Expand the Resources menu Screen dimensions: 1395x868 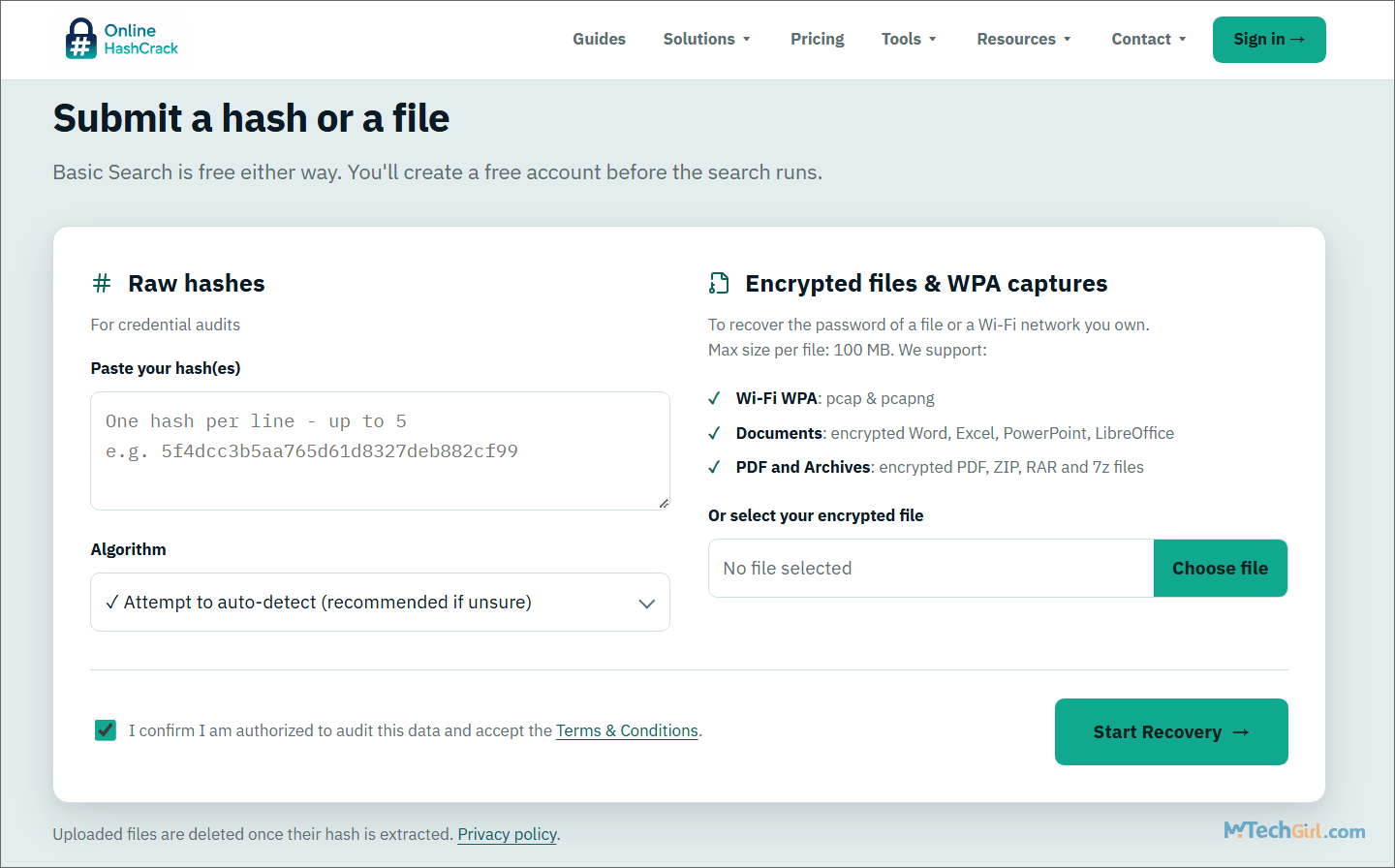point(1024,39)
